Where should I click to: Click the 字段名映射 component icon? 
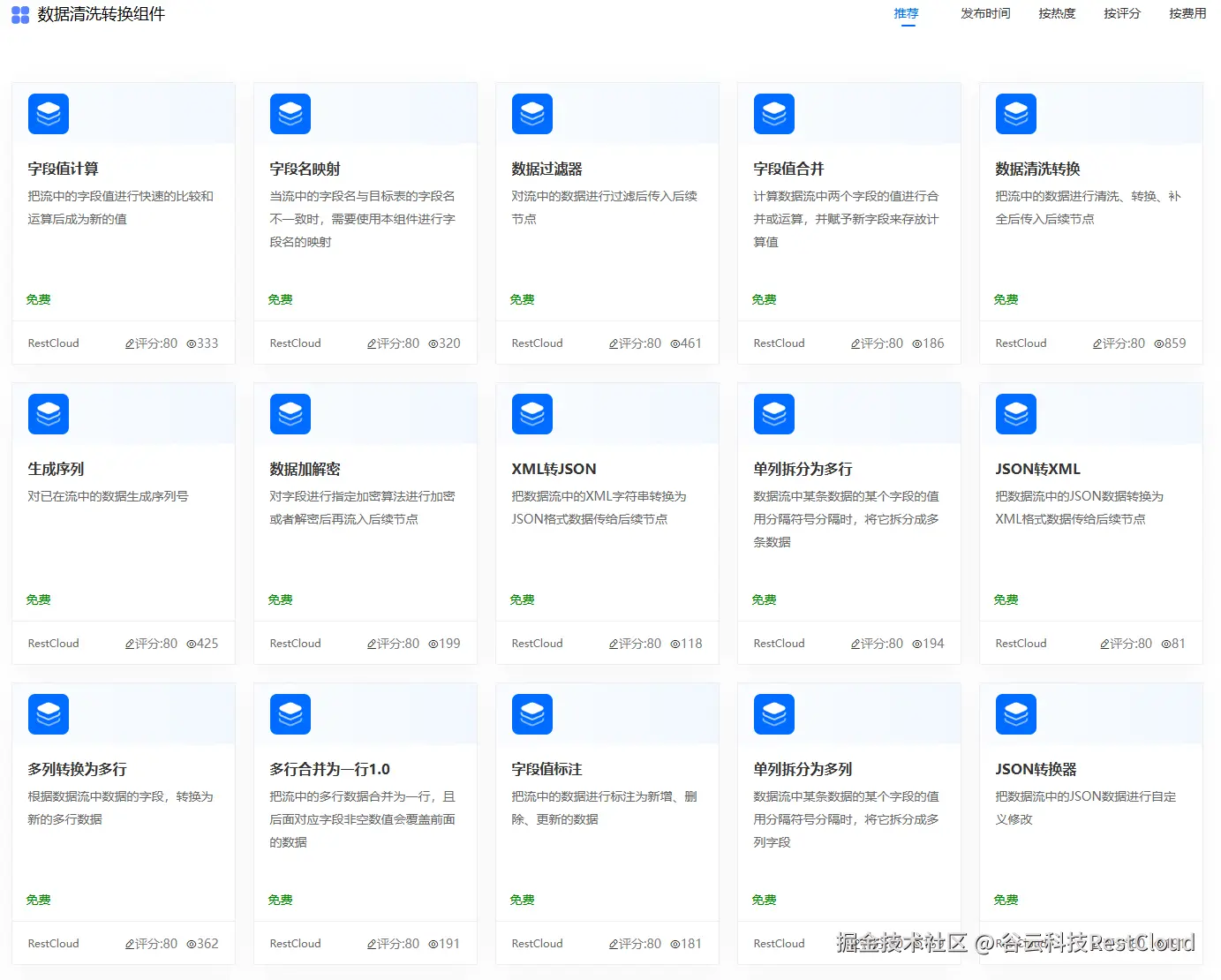(x=290, y=113)
